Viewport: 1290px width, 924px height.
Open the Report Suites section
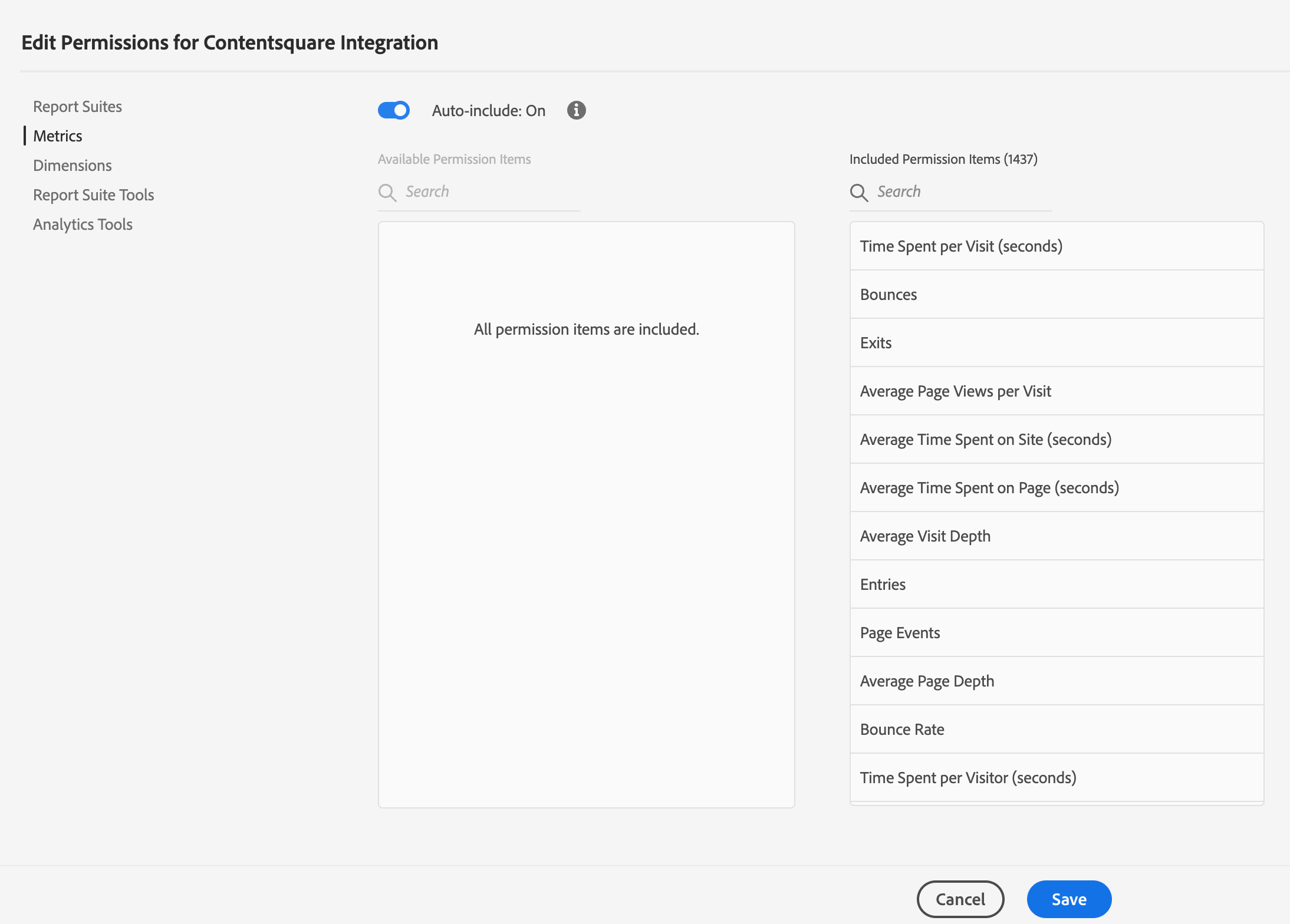(x=77, y=107)
